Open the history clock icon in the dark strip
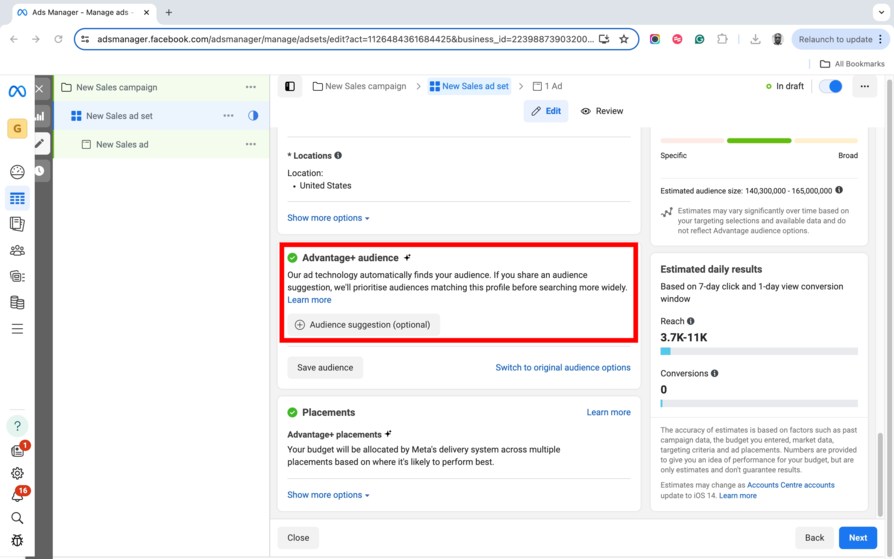This screenshot has width=894, height=559. pyautogui.click(x=39, y=171)
